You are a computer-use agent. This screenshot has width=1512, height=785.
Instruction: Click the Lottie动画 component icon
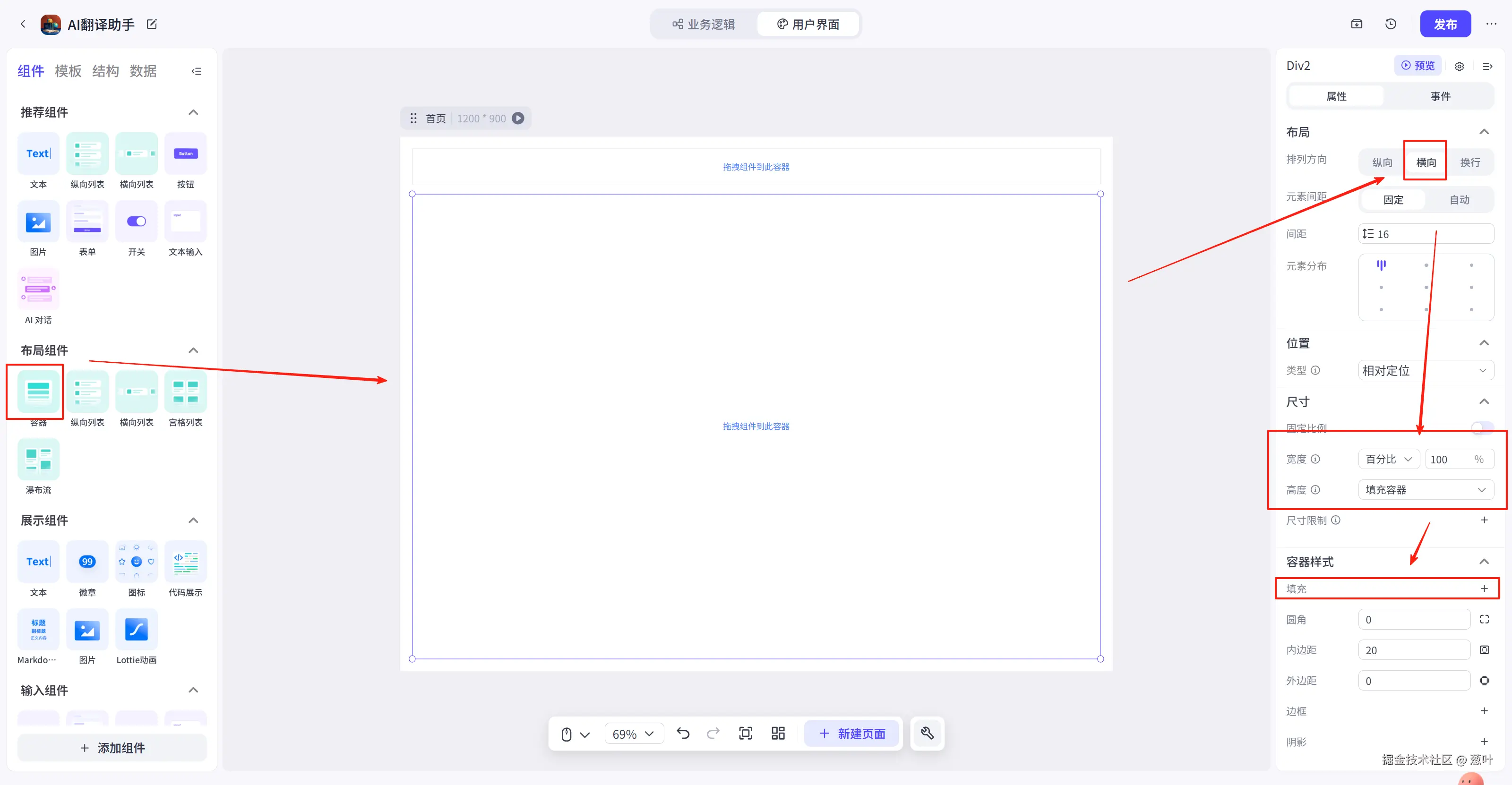click(x=136, y=630)
